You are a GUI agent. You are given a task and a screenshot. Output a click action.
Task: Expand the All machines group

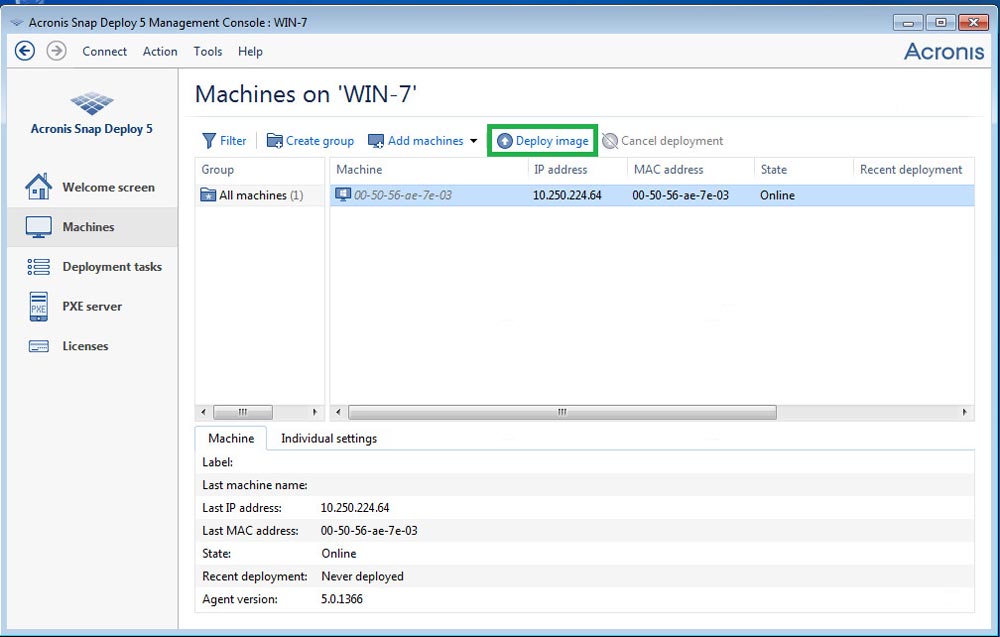pos(248,195)
